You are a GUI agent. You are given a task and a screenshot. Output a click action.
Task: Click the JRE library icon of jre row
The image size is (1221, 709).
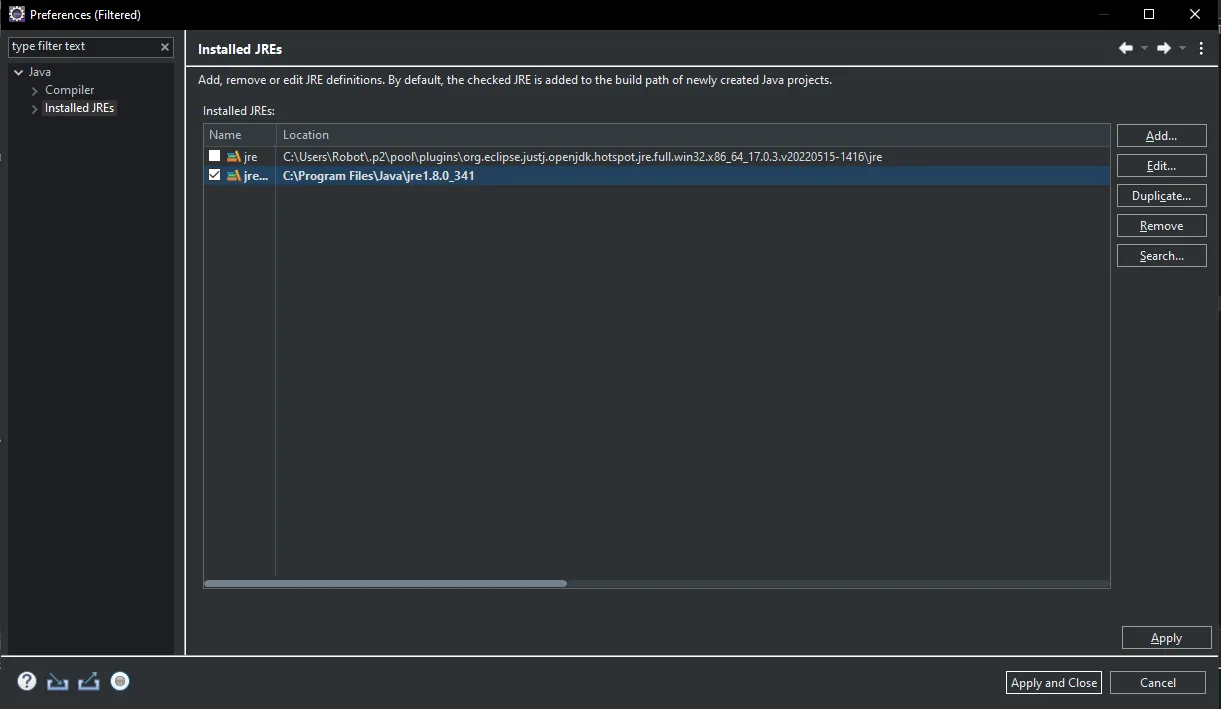234,157
